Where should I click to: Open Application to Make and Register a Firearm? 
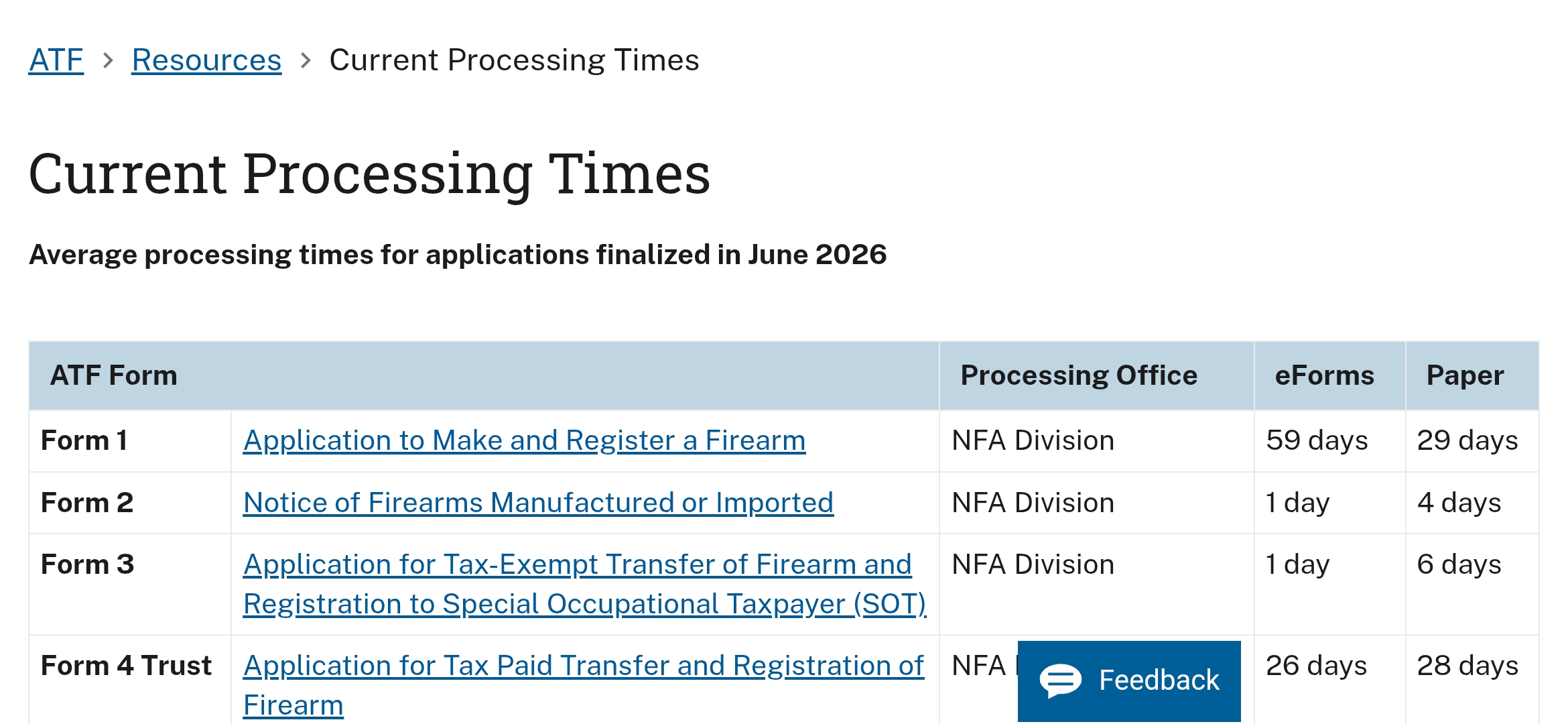pyautogui.click(x=524, y=440)
